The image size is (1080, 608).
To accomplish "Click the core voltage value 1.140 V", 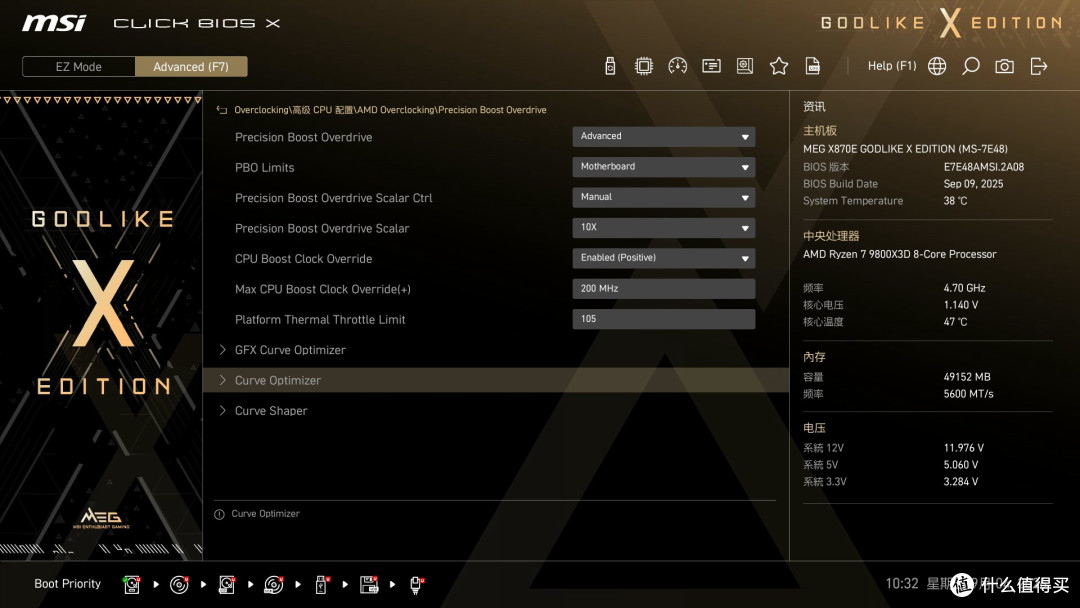I will coord(961,305).
